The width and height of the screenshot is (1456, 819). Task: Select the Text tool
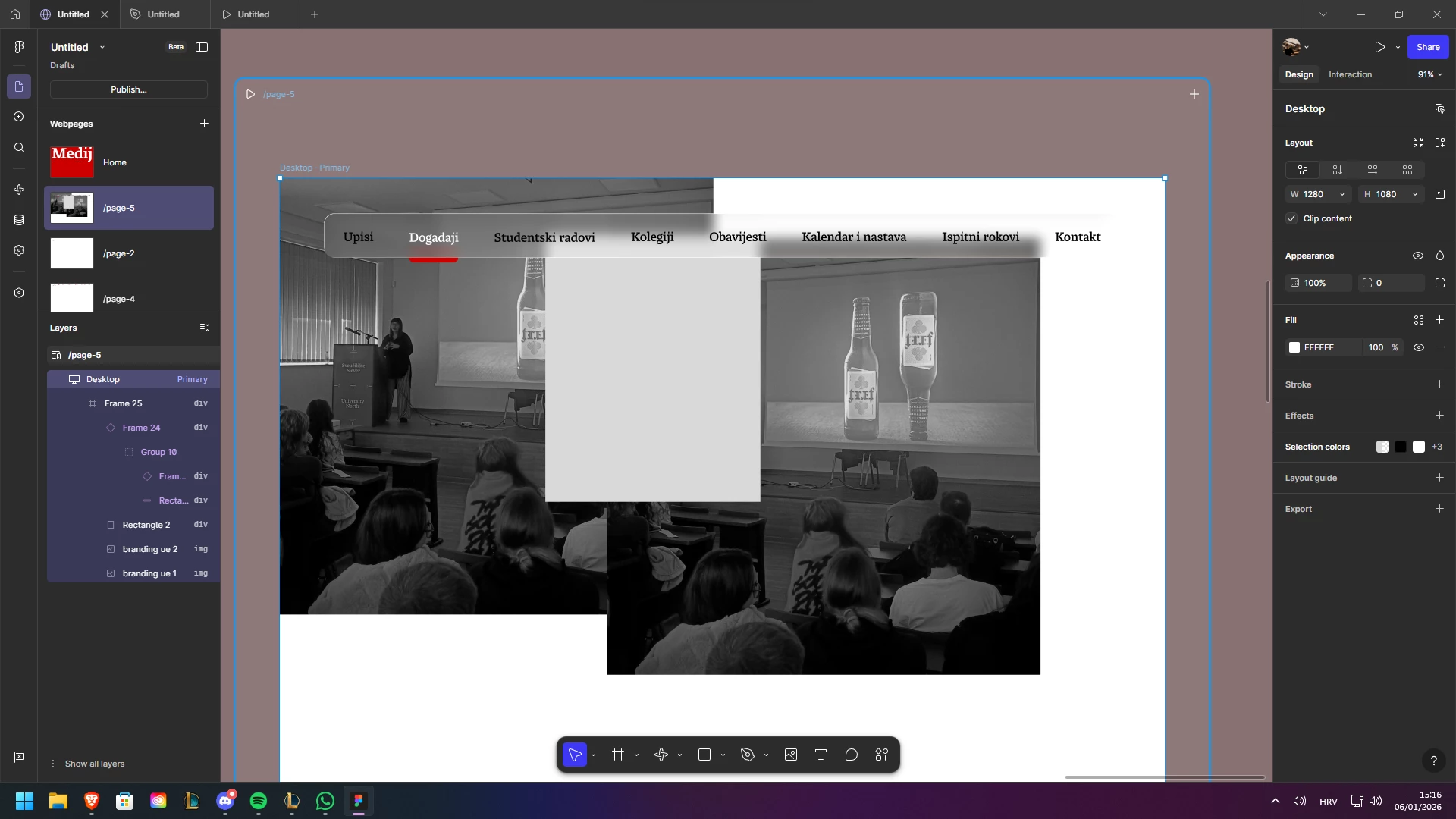821,755
